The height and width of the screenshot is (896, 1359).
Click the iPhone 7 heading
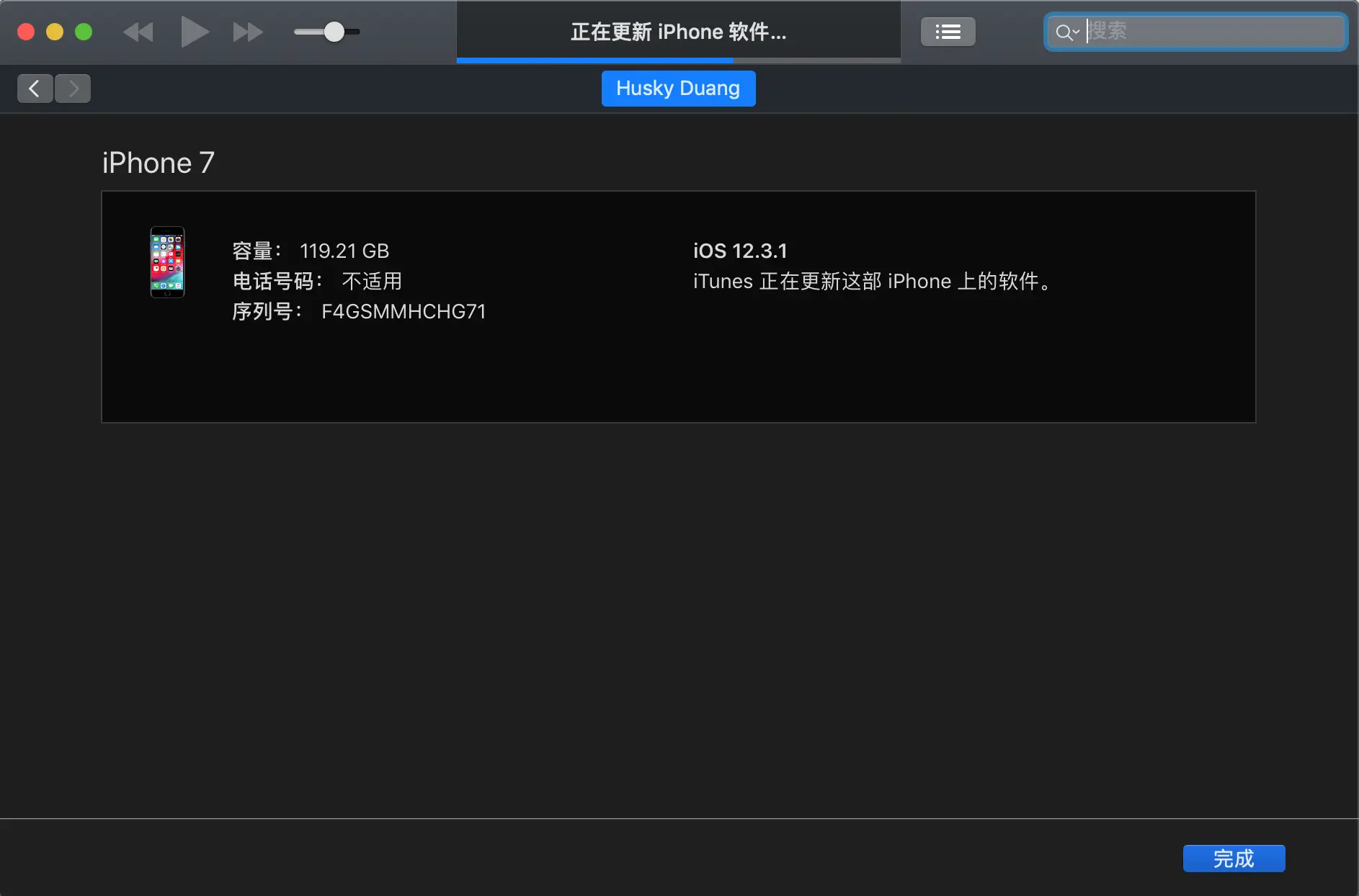pyautogui.click(x=159, y=163)
